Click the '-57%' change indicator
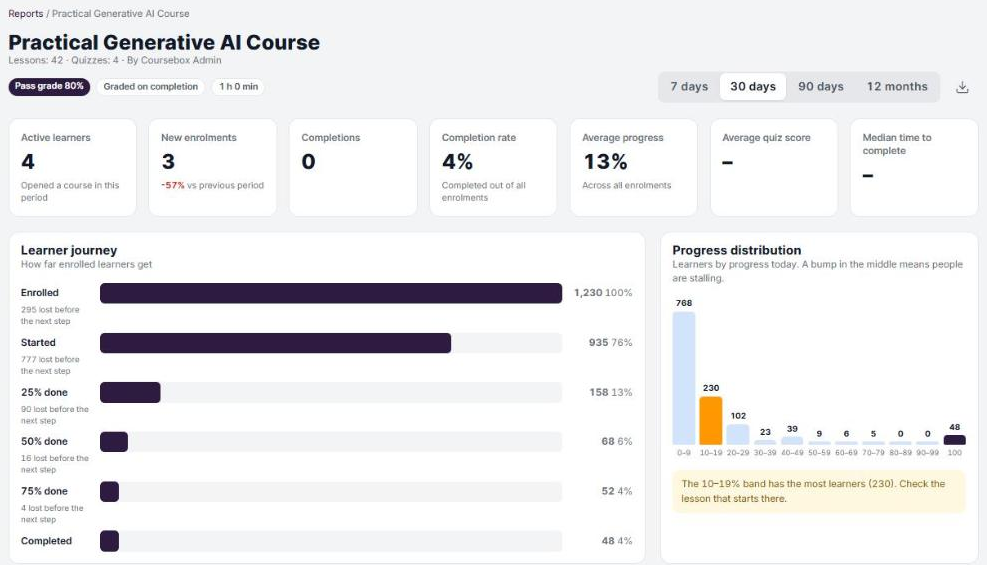 click(172, 186)
